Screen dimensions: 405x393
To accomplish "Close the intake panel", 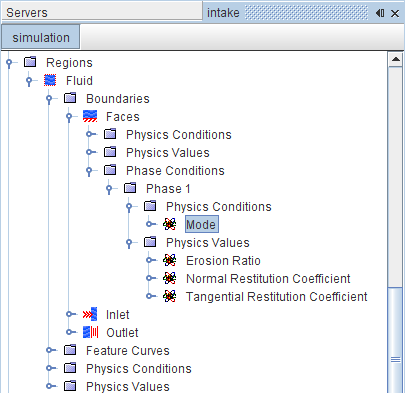I will 395,13.
